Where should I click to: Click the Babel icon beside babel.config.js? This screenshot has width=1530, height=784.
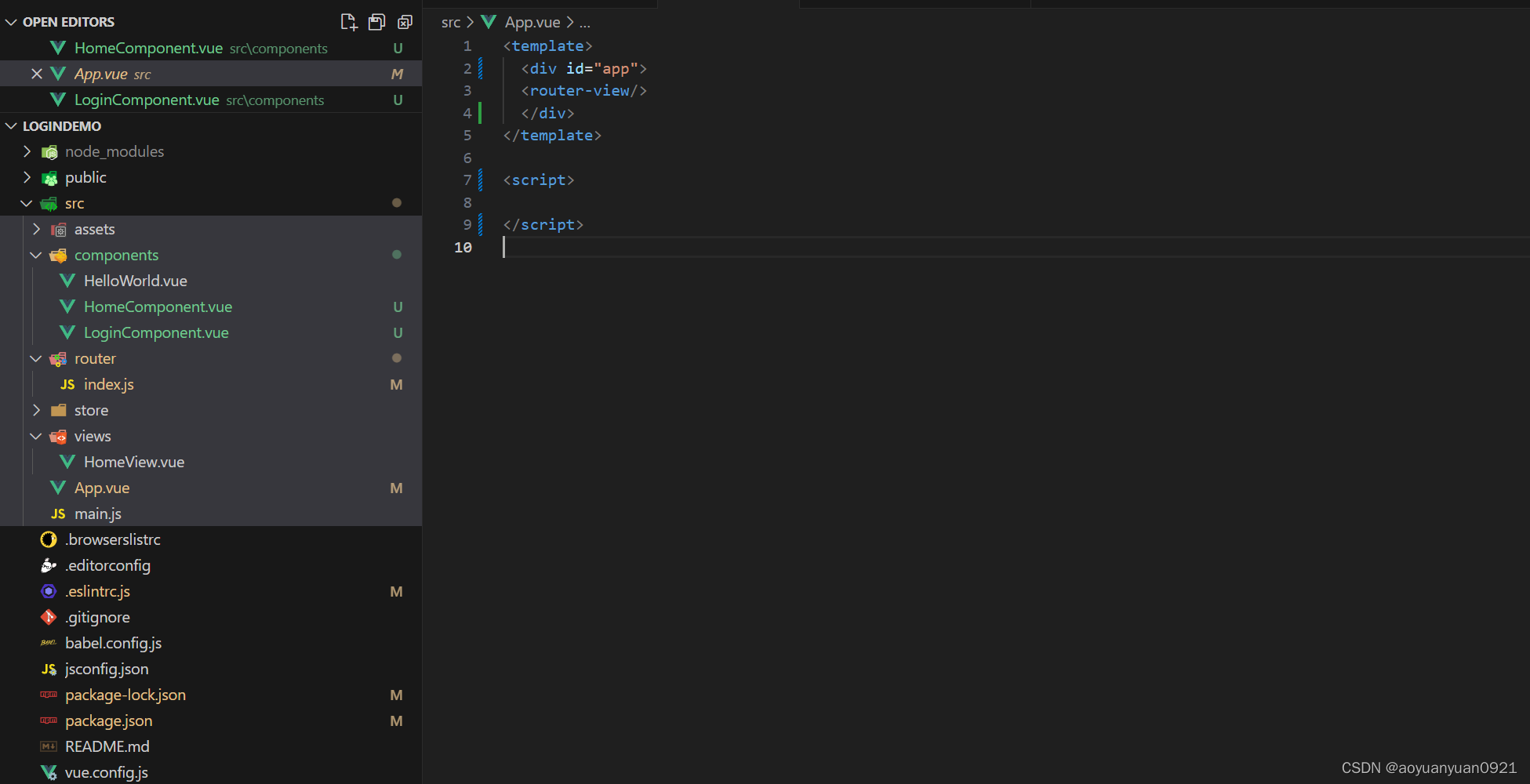49,643
